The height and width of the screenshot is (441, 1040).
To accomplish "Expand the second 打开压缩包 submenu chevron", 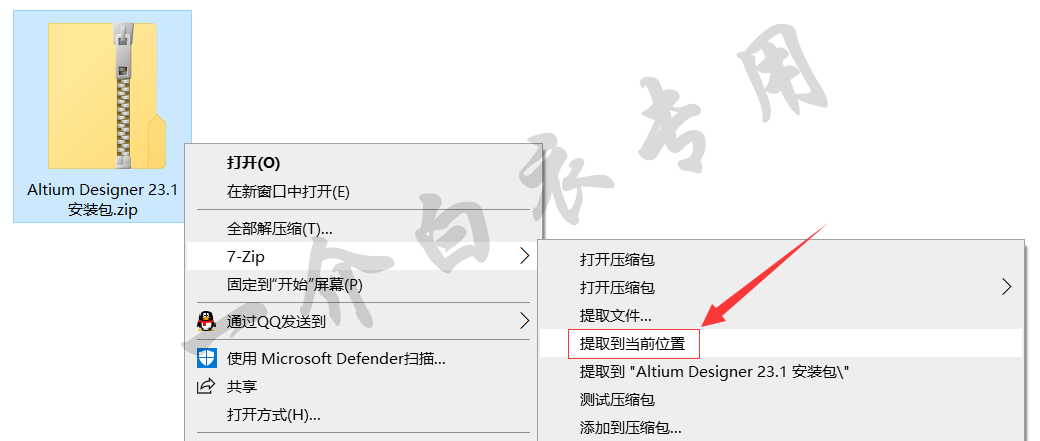I will click(x=1007, y=287).
